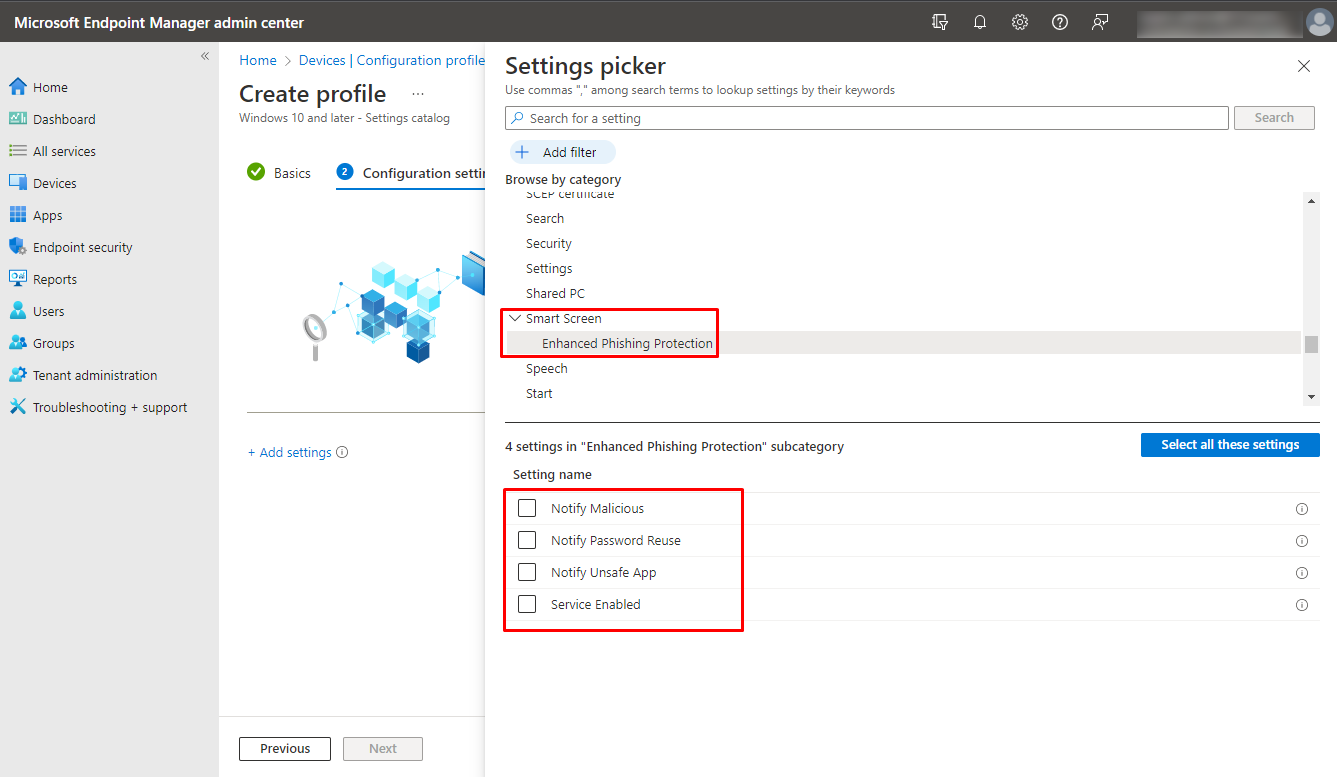Screen dimensions: 1337x777
Task: Check the Notify Malicious checkbox
Action: point(527,509)
